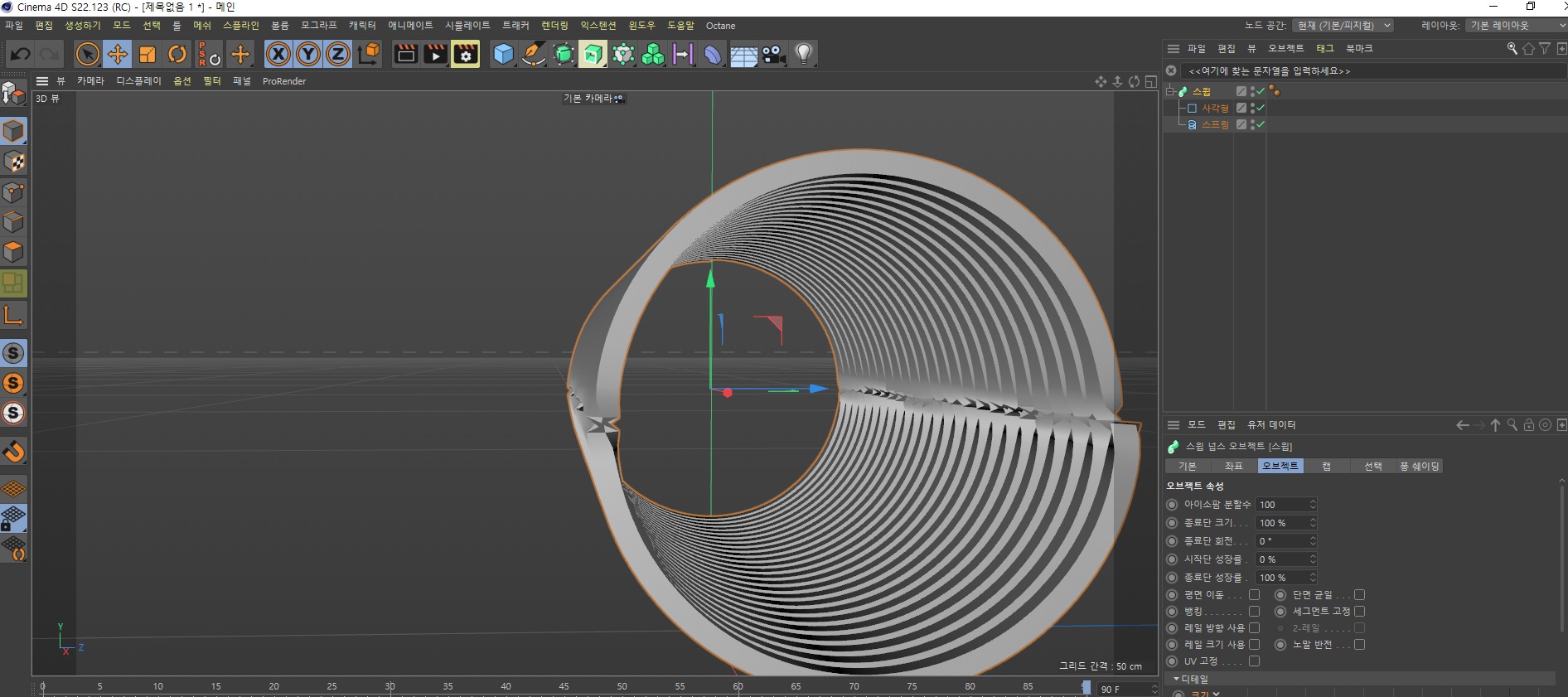Toggle the 스프링 green enable checkmark
The height and width of the screenshot is (697, 1568).
pos(1261,124)
